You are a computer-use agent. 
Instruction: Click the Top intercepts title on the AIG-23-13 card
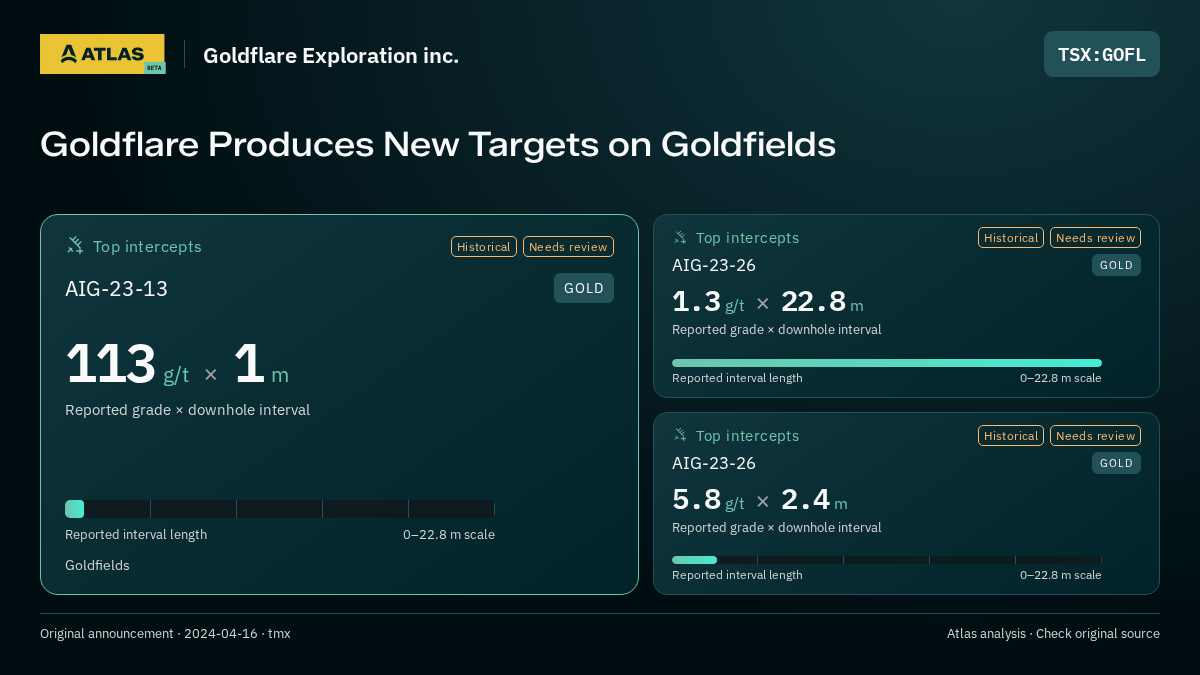(147, 247)
